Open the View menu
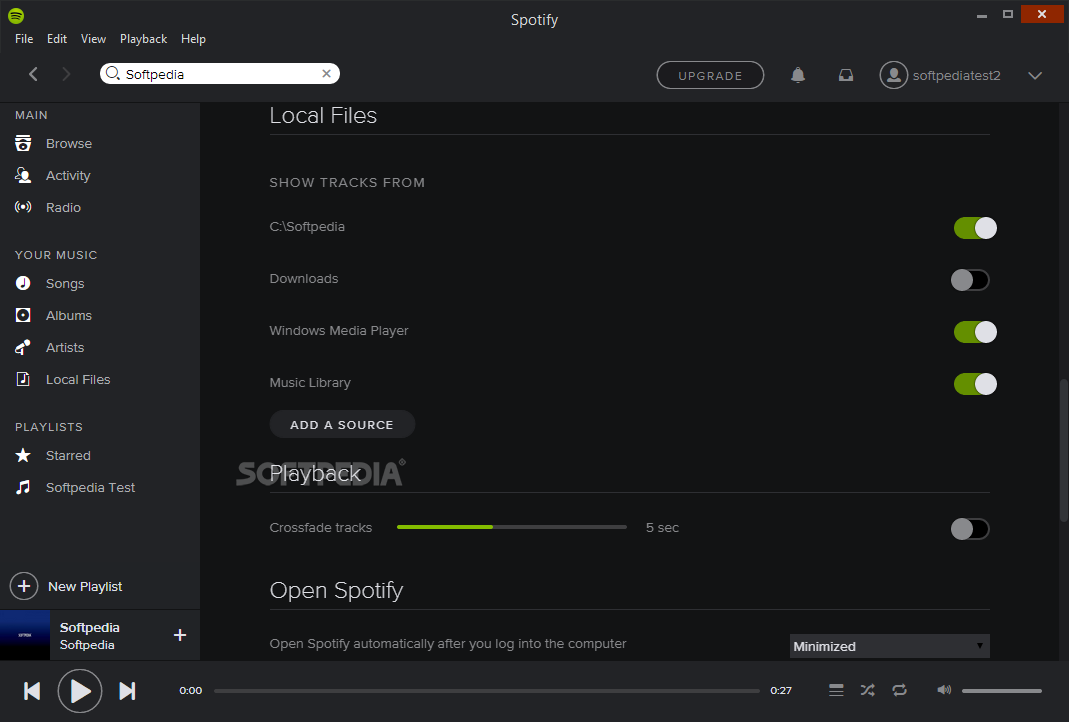 (93, 39)
